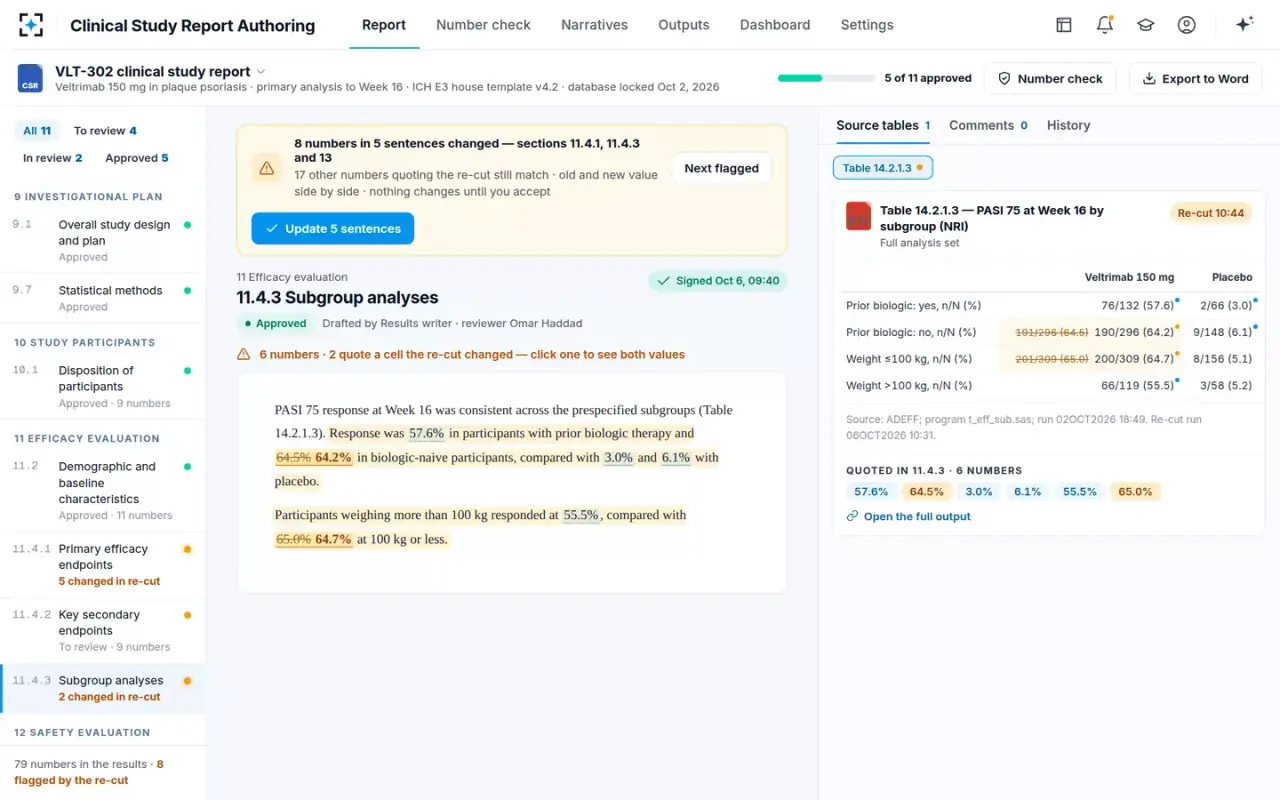
Task: Open the Settings tab
Action: point(867,25)
